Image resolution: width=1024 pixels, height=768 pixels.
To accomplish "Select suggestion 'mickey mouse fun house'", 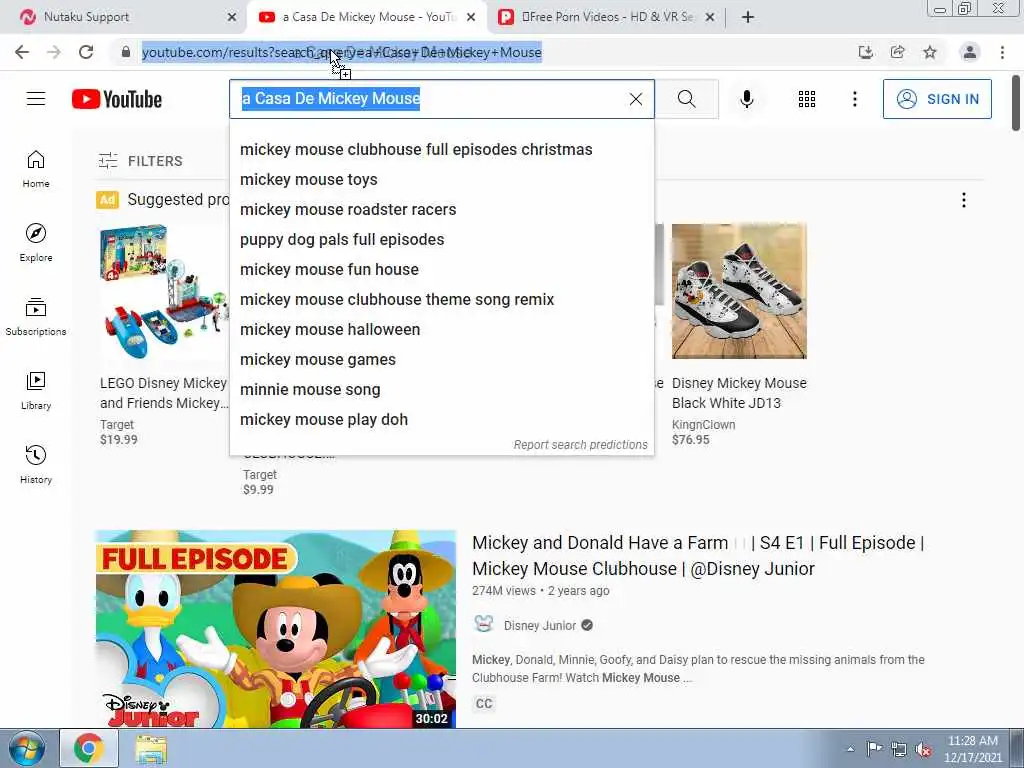I will (x=441, y=270).
